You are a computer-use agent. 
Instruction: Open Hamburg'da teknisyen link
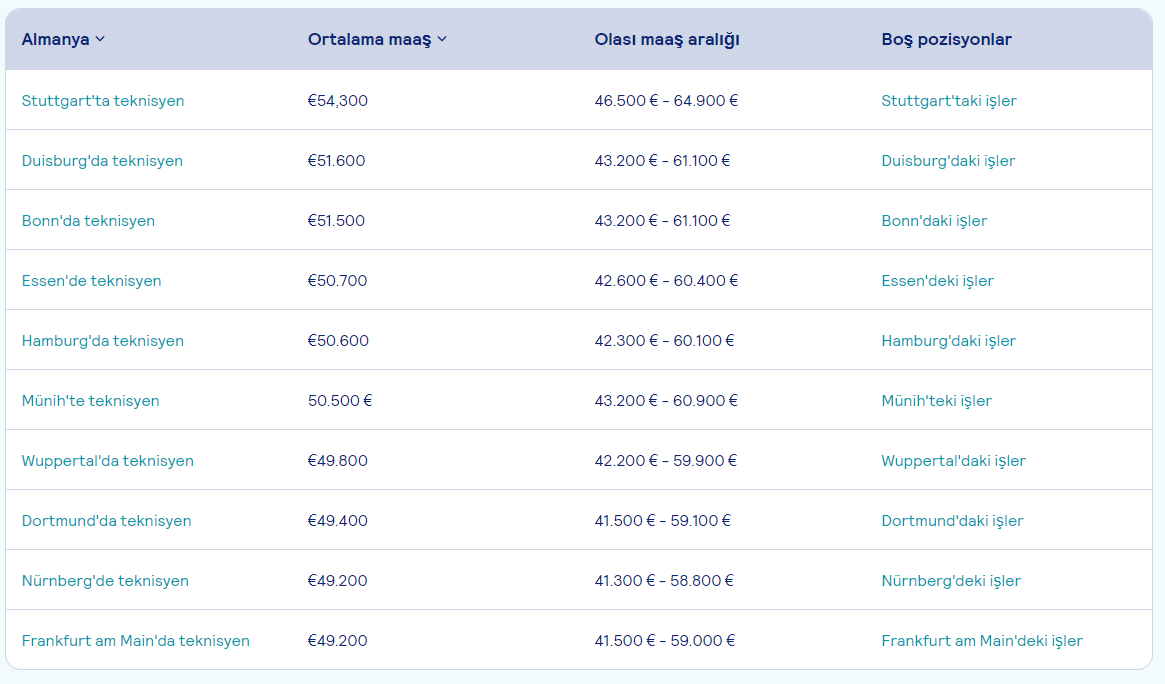(x=103, y=341)
